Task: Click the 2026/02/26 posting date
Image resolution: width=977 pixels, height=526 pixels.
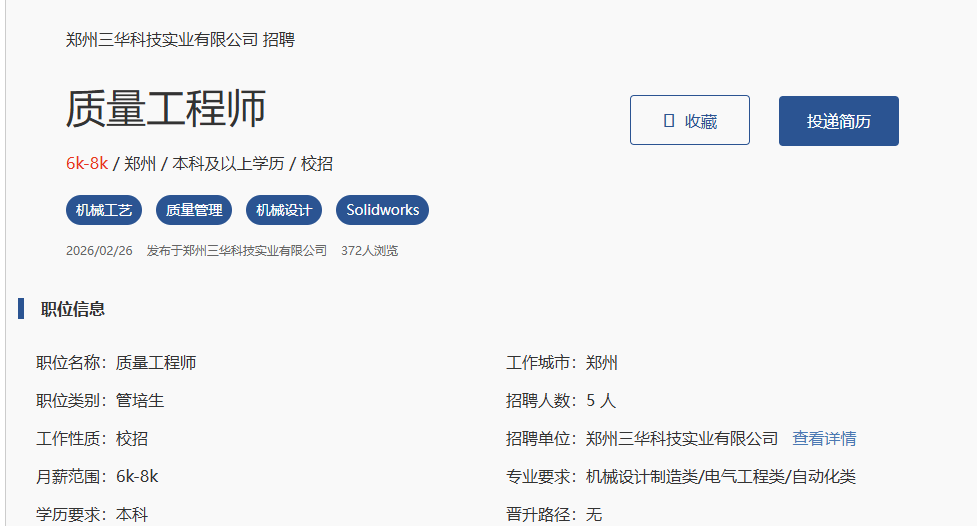Action: pos(99,251)
